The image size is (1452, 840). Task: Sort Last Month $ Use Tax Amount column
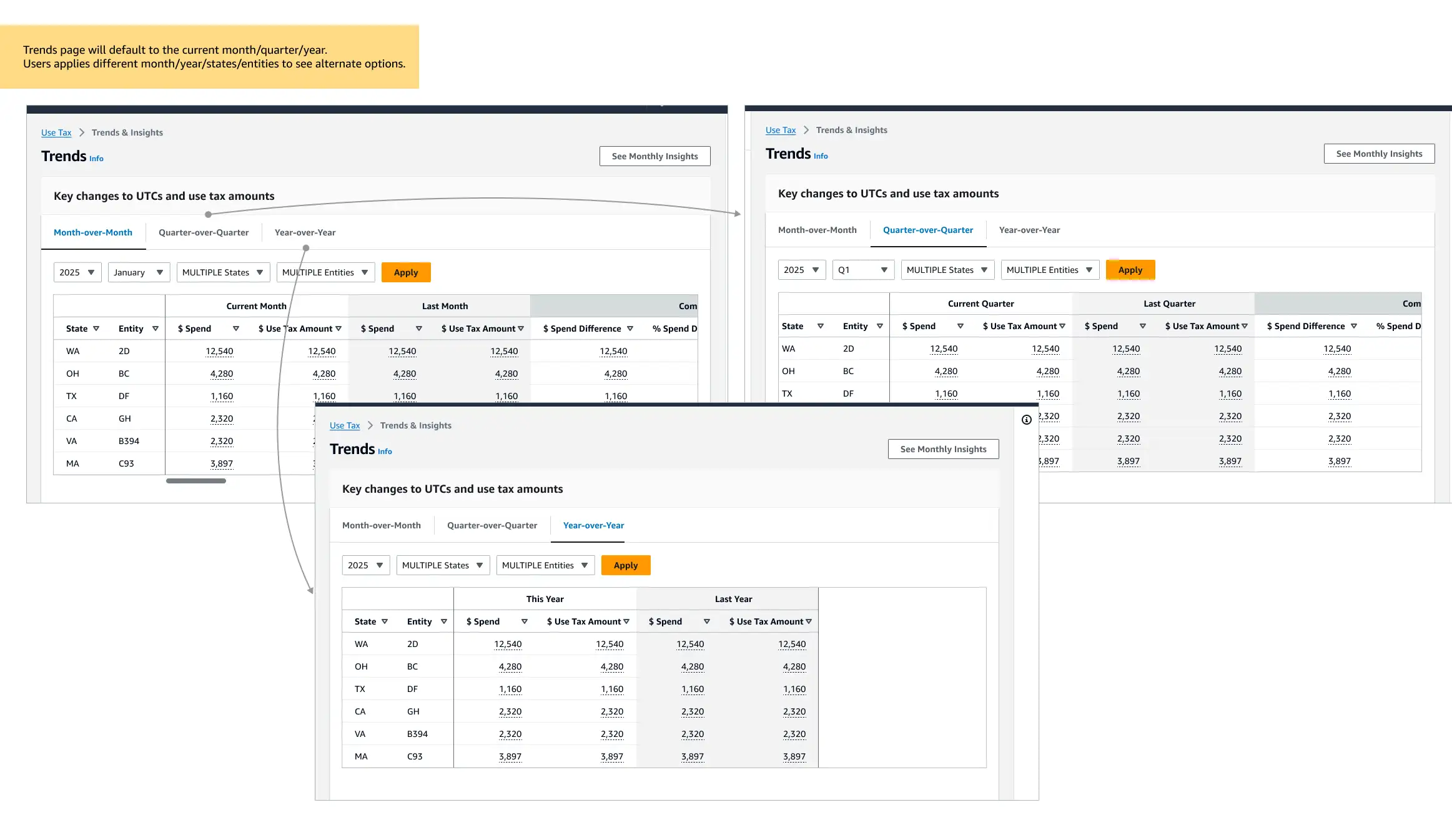pos(521,329)
